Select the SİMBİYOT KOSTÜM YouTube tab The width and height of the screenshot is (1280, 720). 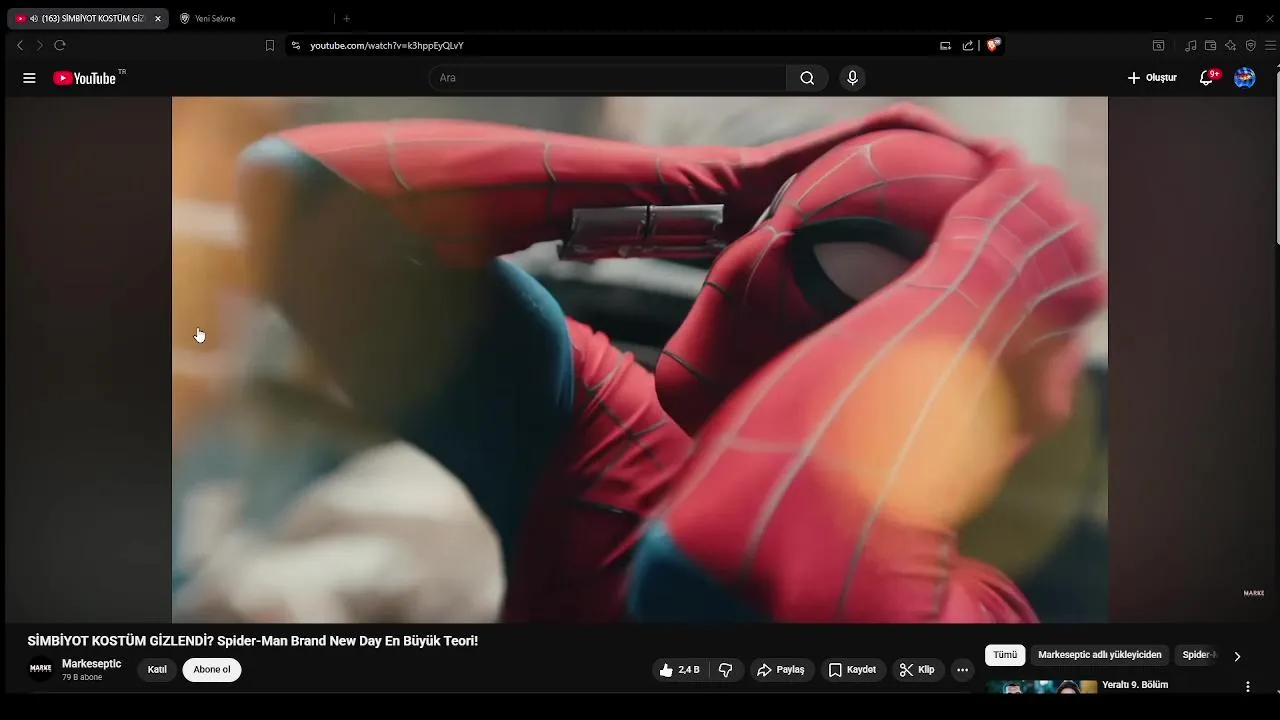click(88, 18)
